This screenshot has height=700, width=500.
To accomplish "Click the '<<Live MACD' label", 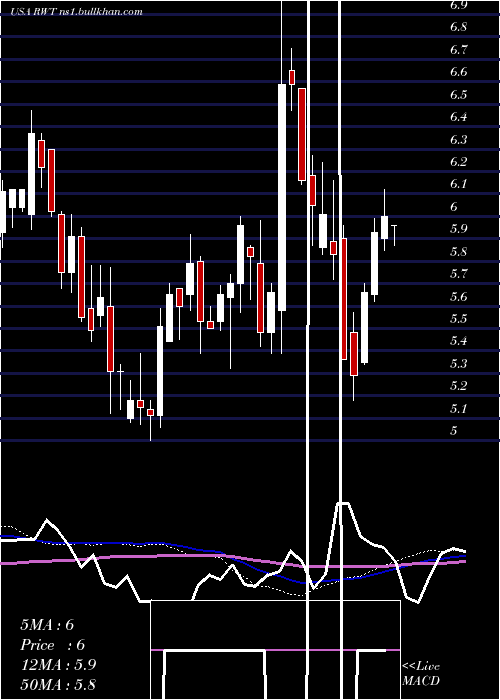I will pyautogui.click(x=421, y=674).
